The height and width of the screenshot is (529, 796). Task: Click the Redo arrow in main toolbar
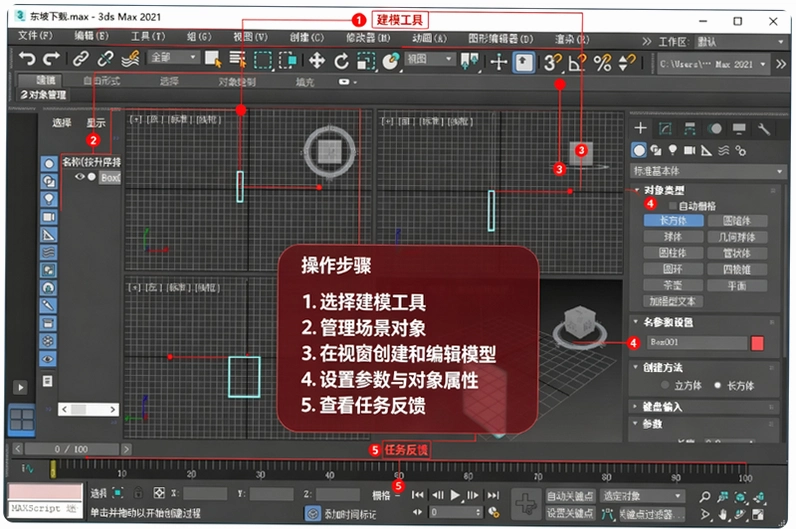[52, 60]
